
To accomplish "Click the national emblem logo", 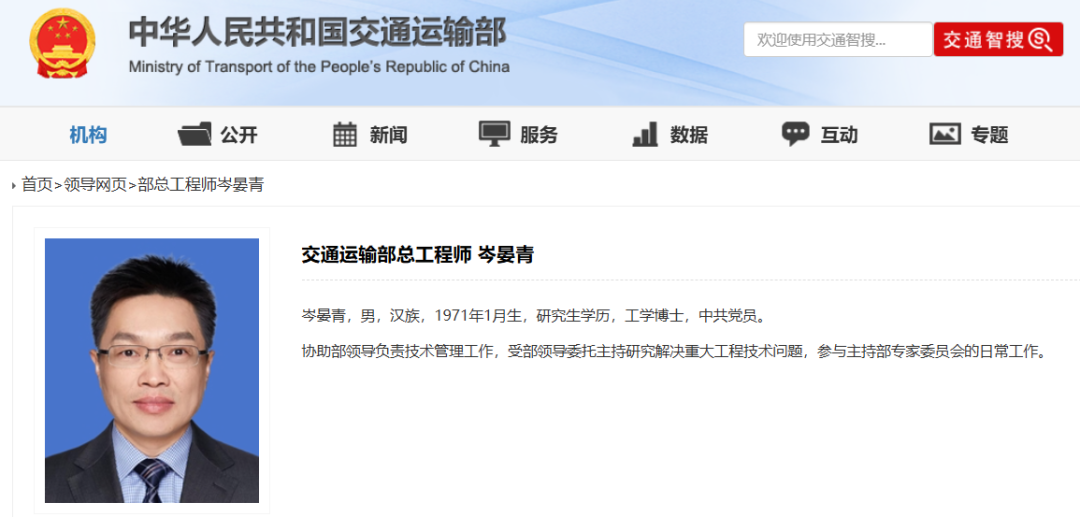I will [63, 43].
